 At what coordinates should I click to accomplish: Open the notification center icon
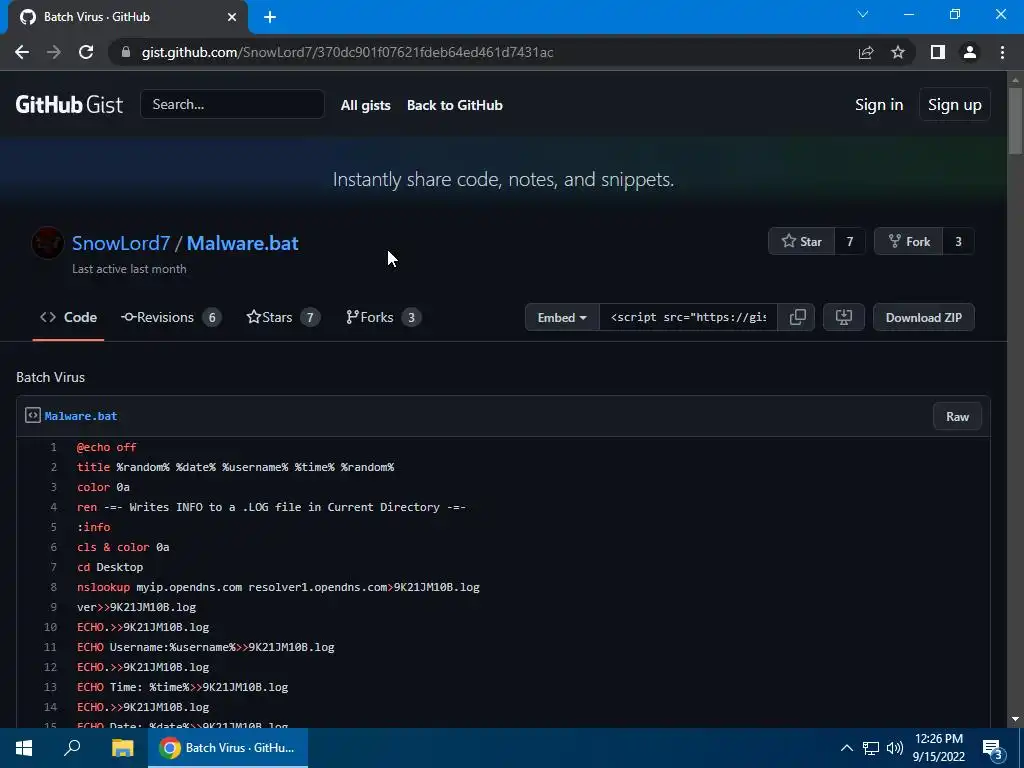click(x=992, y=748)
